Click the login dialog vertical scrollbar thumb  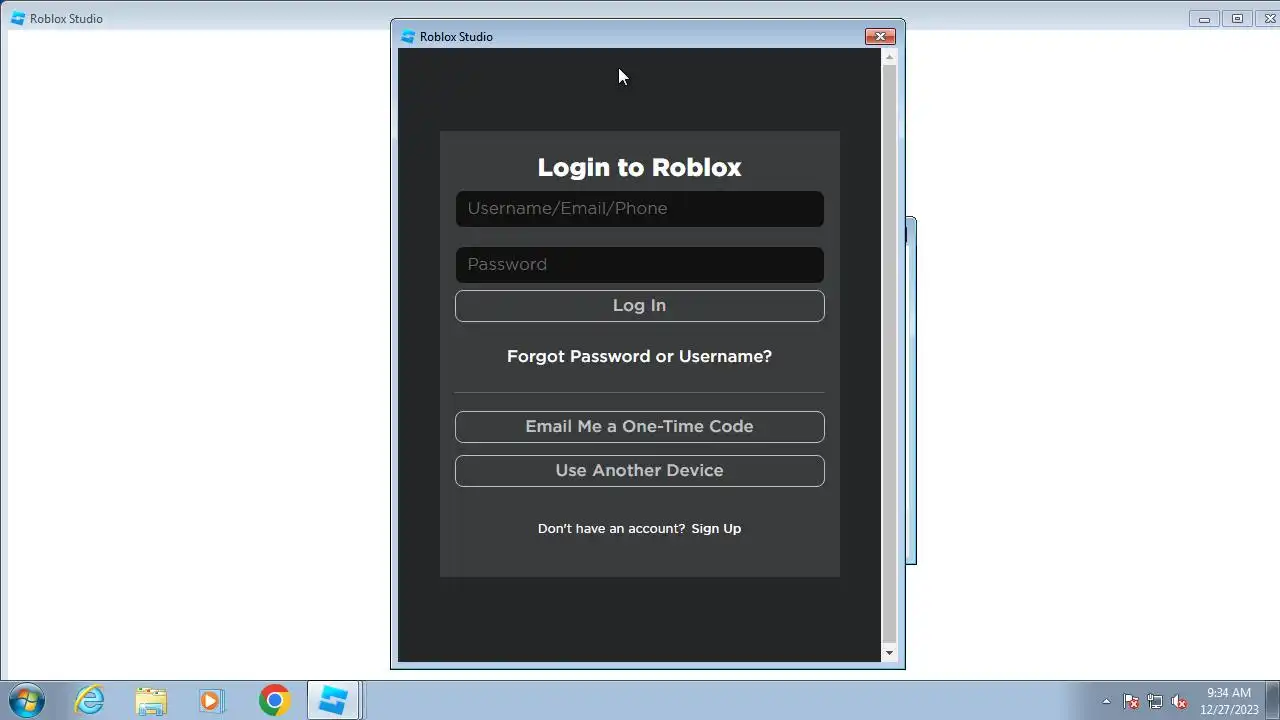889,355
